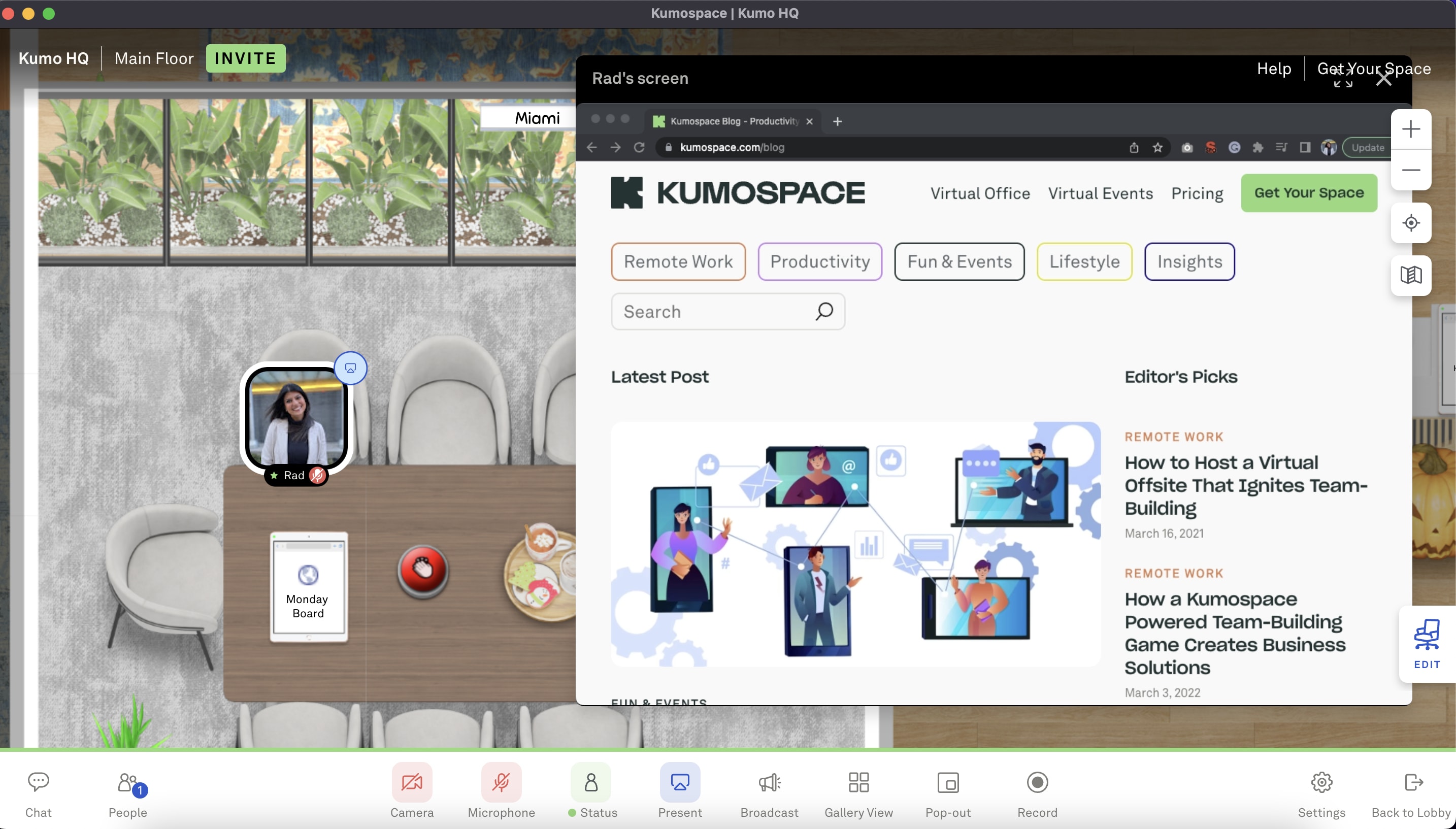Open new tab in shared browser

[x=837, y=121]
